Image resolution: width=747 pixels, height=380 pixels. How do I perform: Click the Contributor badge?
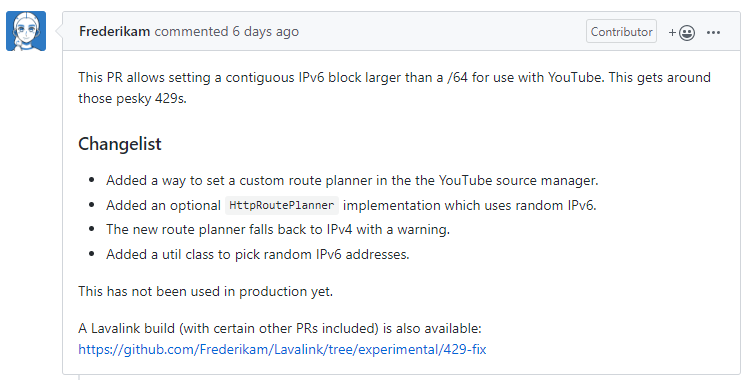coord(621,31)
